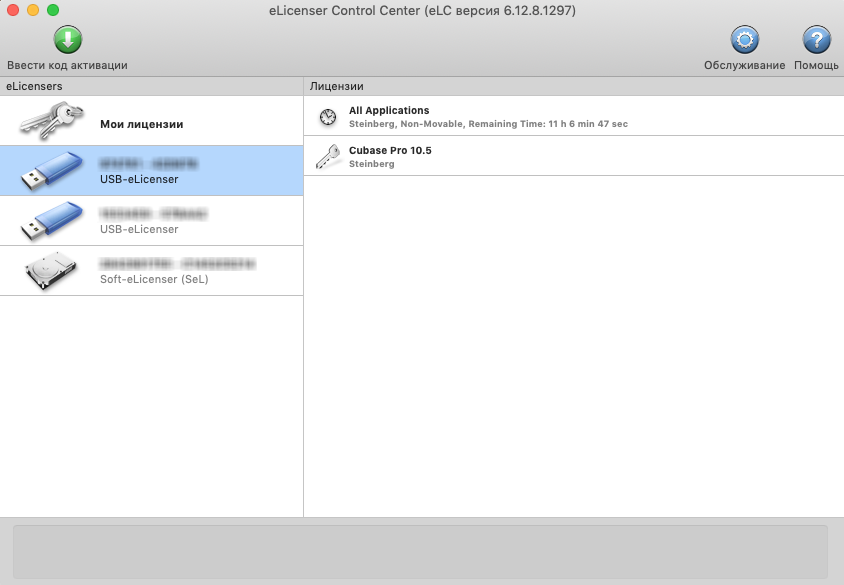844x585 pixels.
Task: Click the second, unselected USB-eLicenser drive icon
Action: [52, 221]
